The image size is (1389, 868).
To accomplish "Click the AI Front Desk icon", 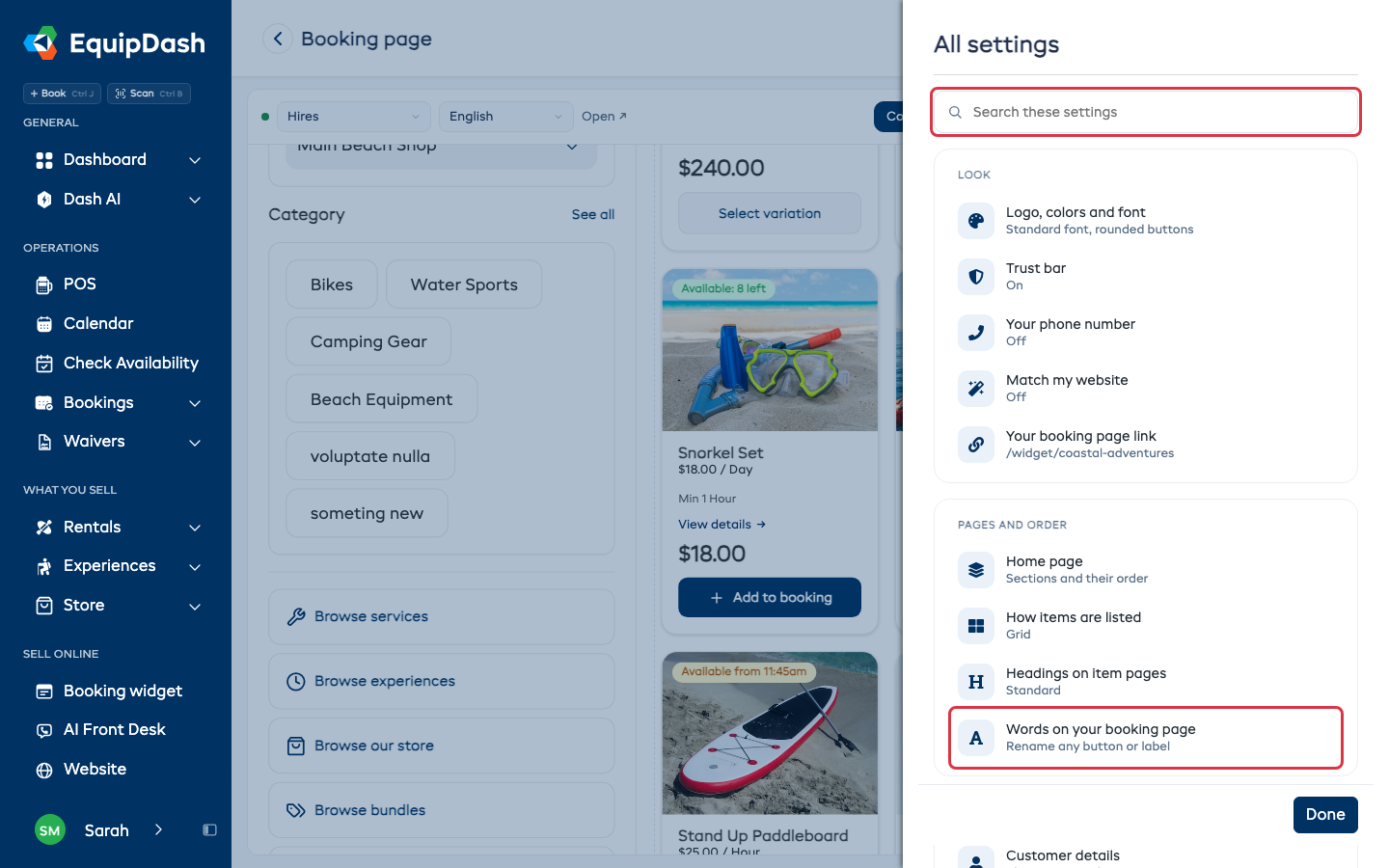I will tap(44, 730).
